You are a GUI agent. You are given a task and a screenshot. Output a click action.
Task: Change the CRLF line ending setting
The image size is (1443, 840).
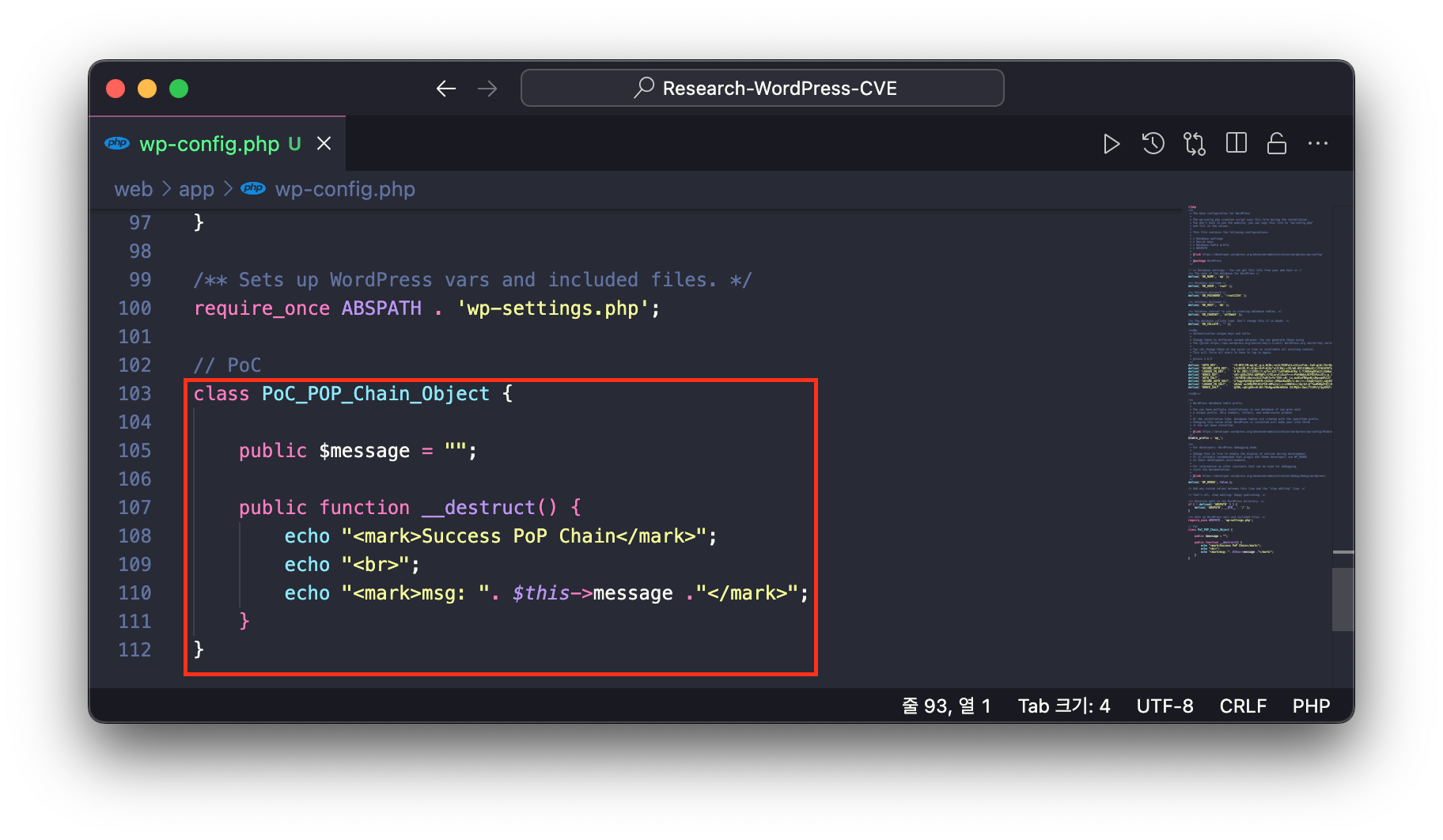point(1243,706)
